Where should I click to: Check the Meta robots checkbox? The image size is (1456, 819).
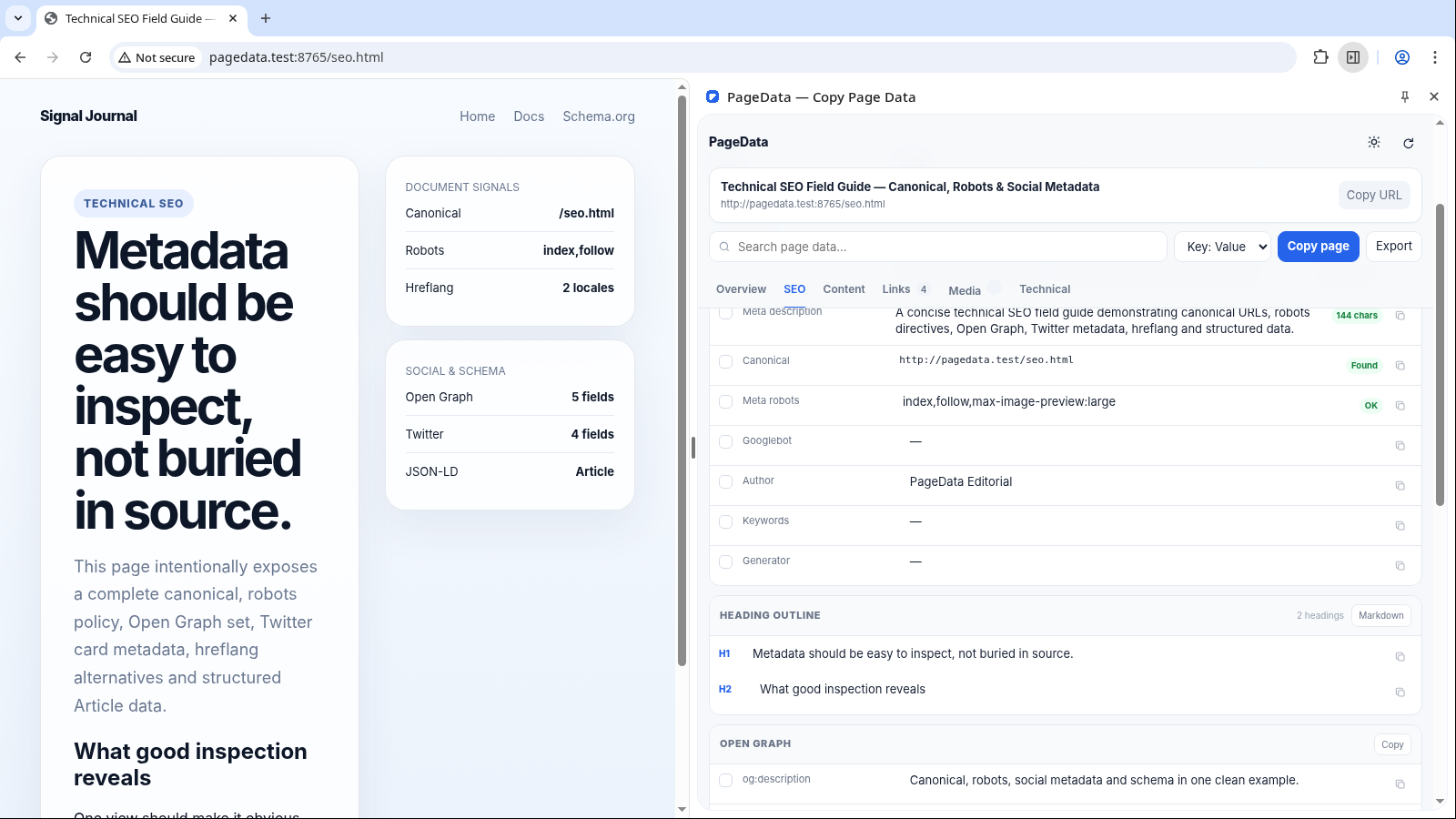coord(726,401)
